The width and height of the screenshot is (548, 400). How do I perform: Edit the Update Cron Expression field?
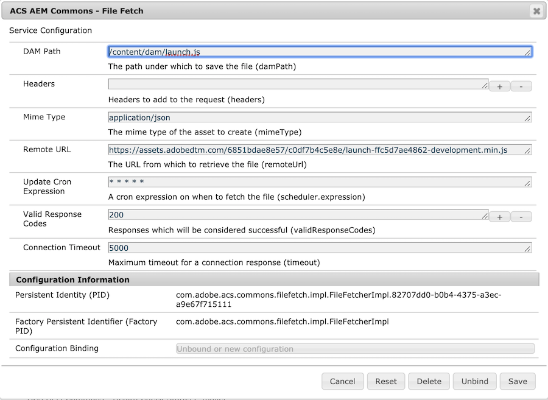[x=320, y=182]
